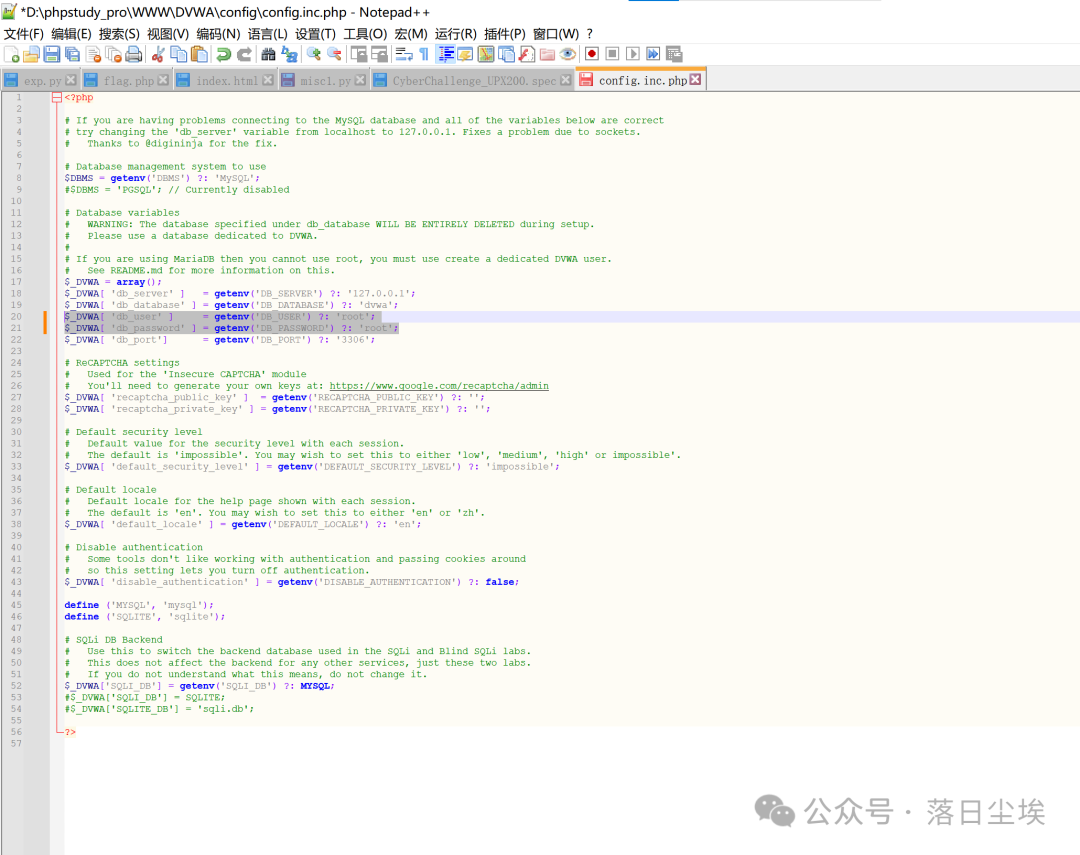
Task: Open the 宏(M) menu
Action: tap(411, 34)
